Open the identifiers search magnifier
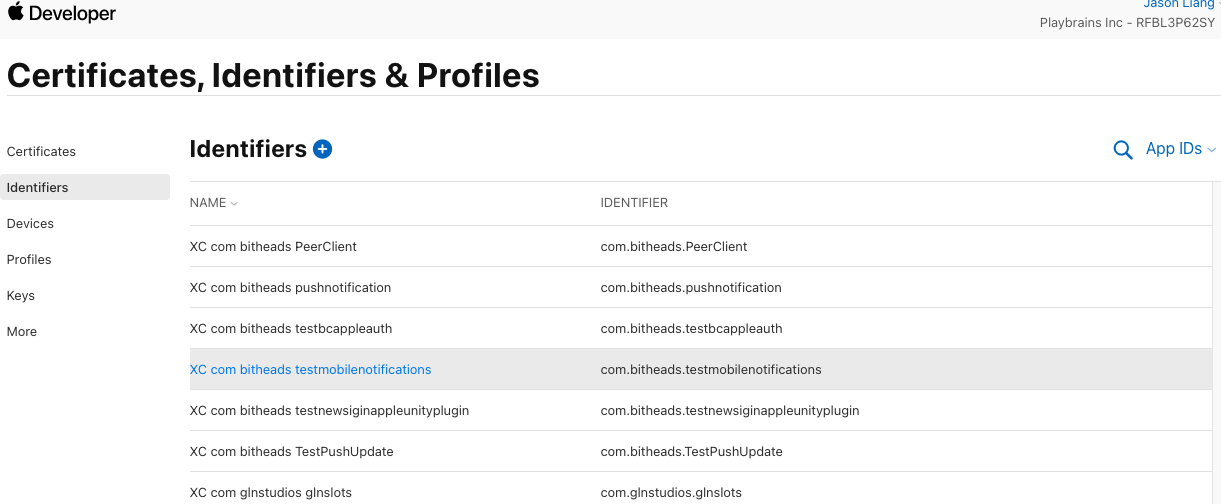1221x504 pixels. pyautogui.click(x=1123, y=150)
